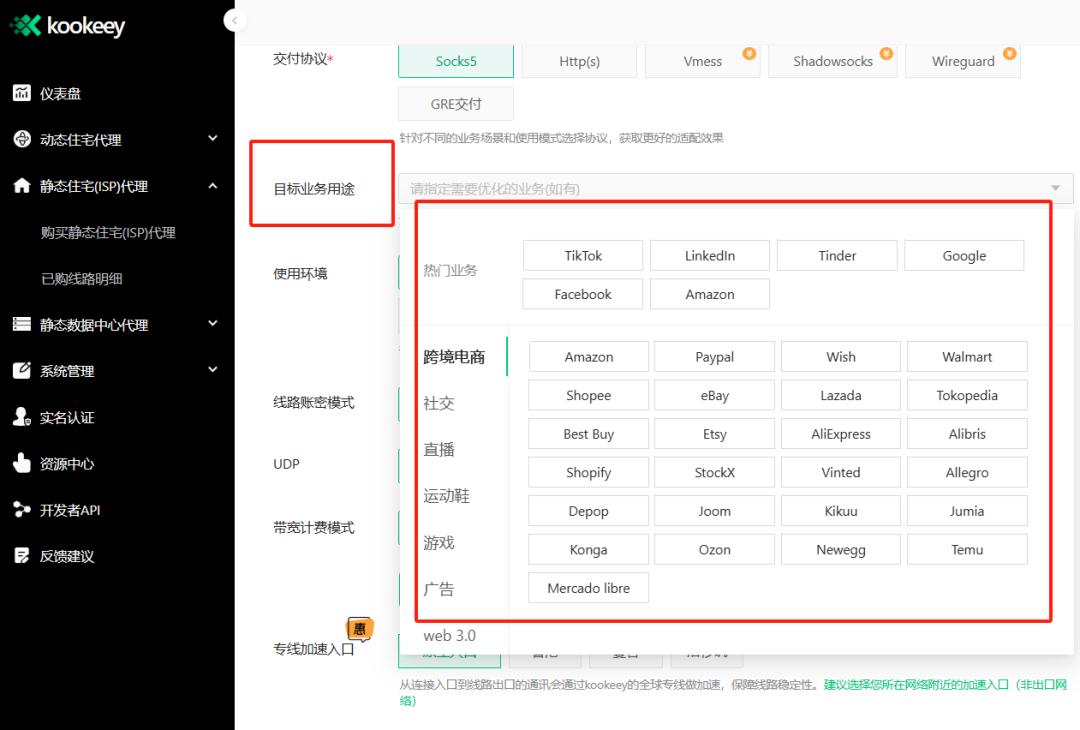Click the 系统管理 edit icon
The height and width of the screenshot is (730, 1080).
click(x=21, y=371)
